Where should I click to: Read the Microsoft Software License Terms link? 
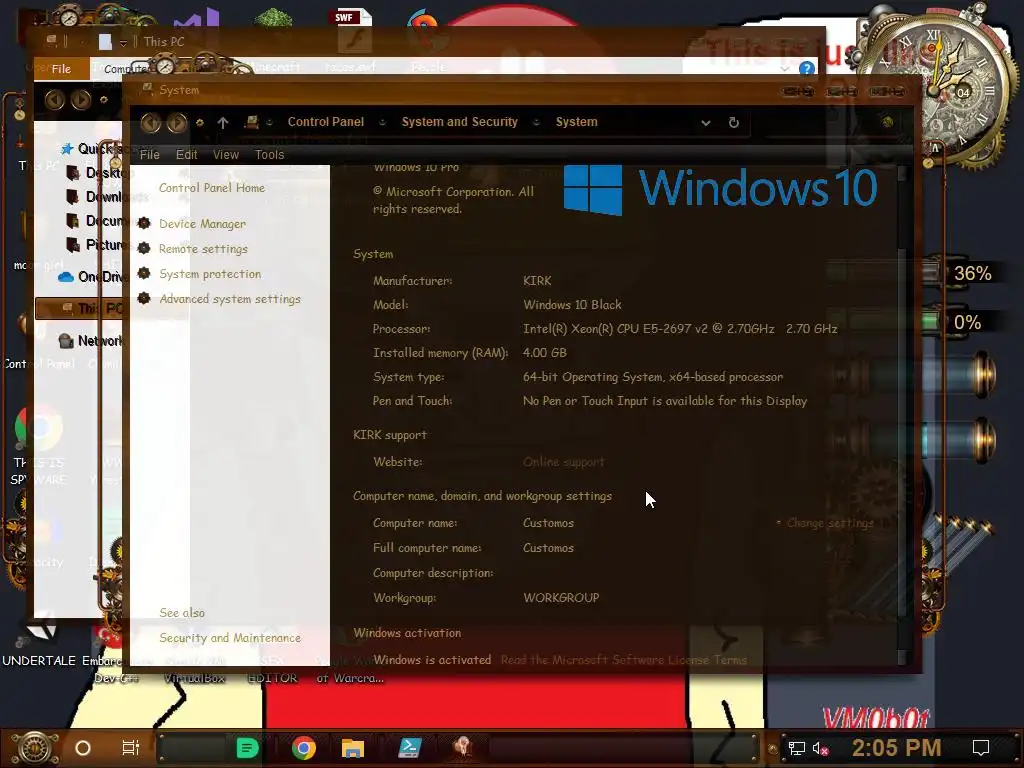click(x=624, y=660)
